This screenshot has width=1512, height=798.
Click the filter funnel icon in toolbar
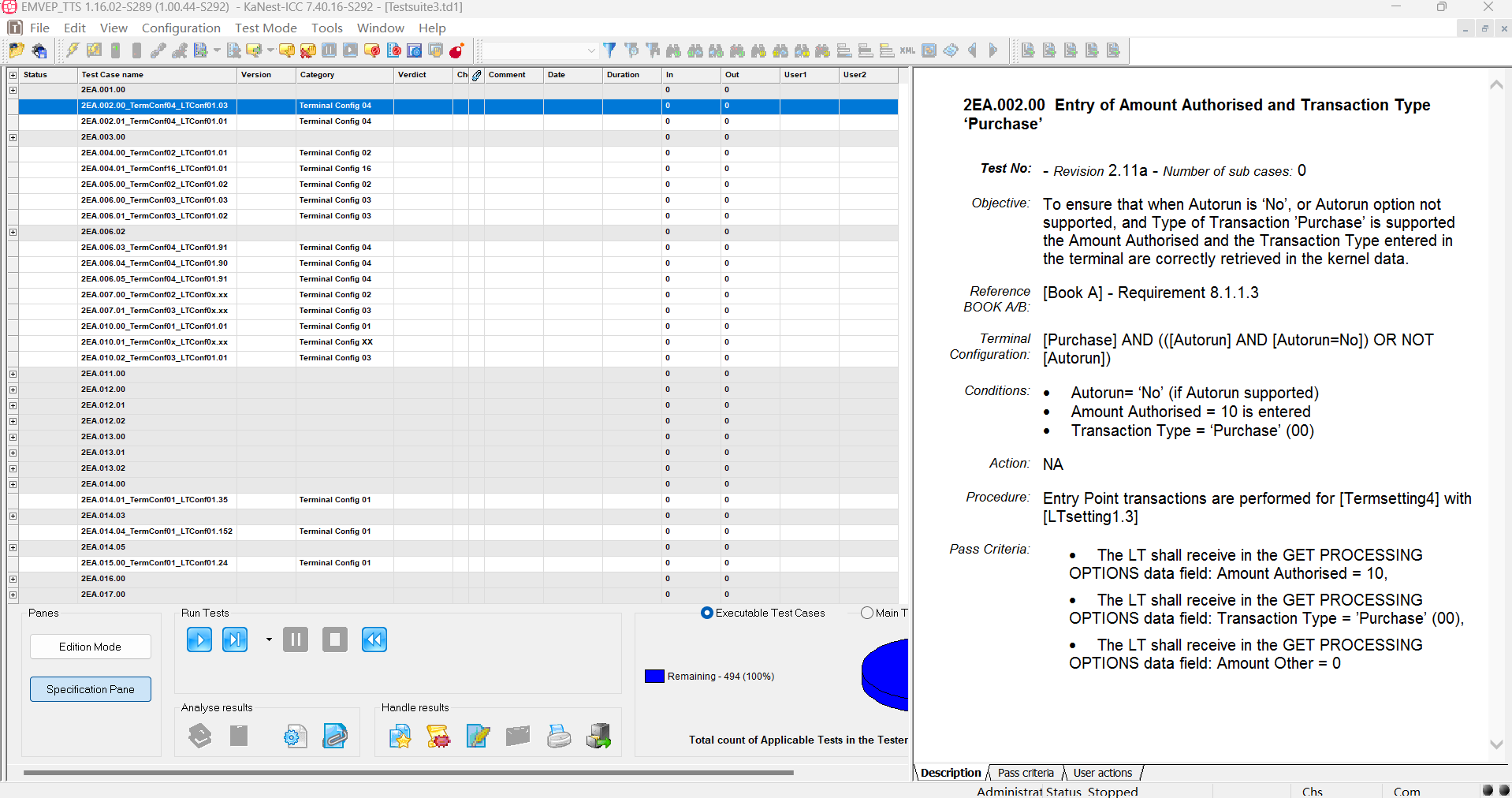pyautogui.click(x=609, y=50)
